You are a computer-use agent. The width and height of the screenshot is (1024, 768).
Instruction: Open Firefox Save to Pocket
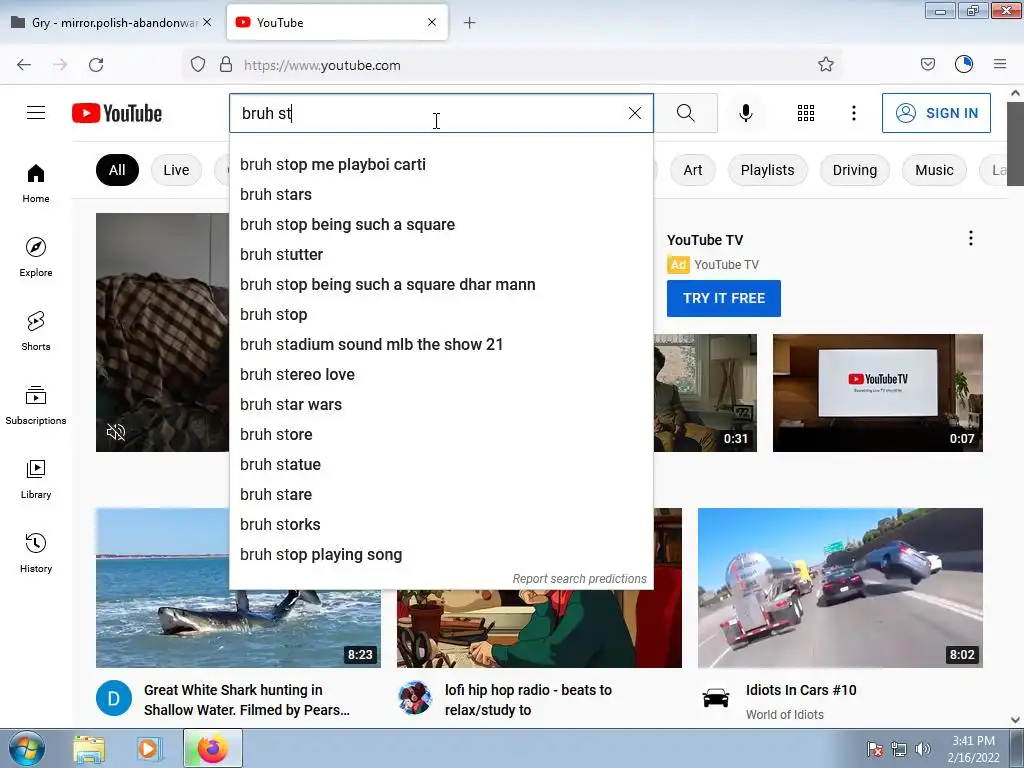click(927, 64)
